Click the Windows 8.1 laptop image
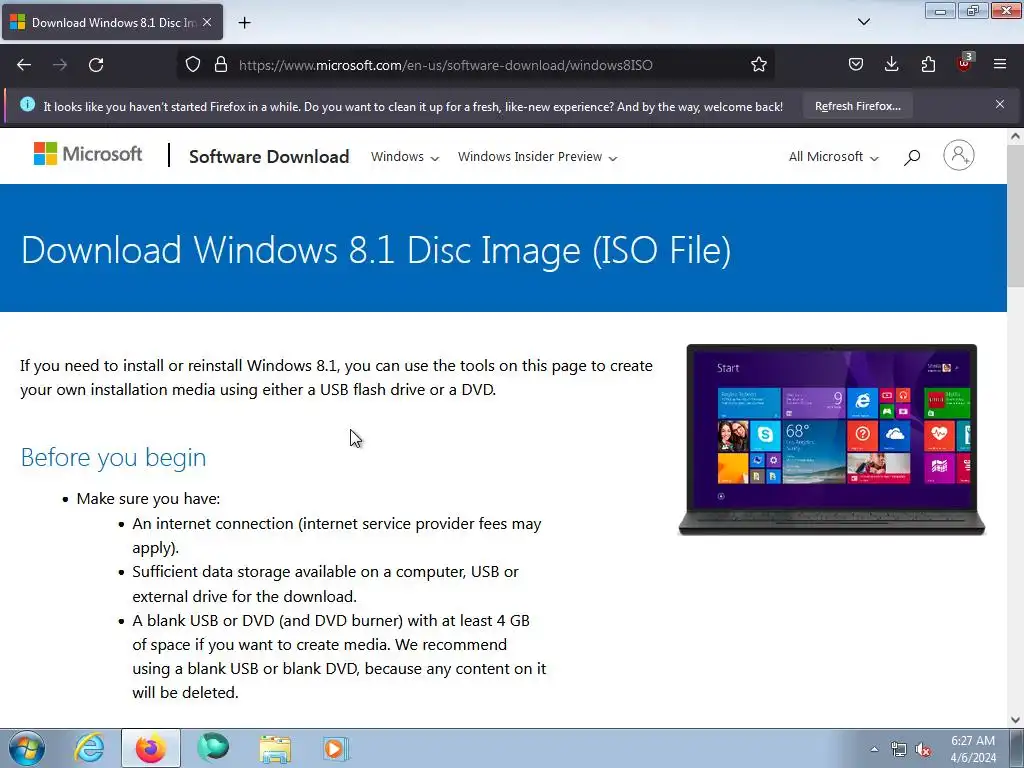The image size is (1024, 768). tap(831, 439)
